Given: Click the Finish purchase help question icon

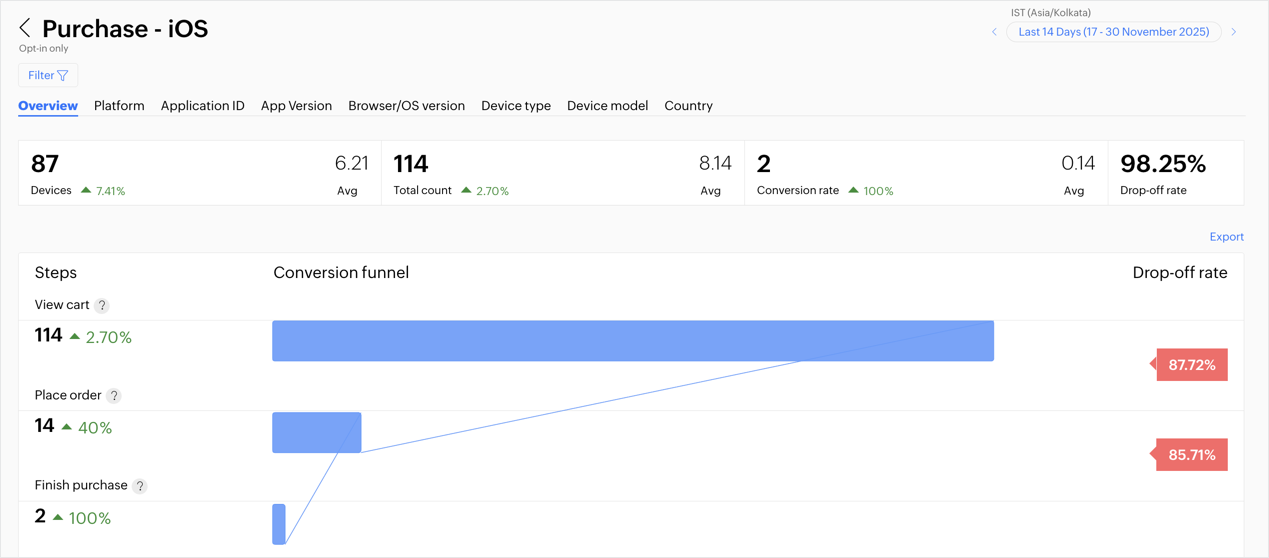Looking at the screenshot, I should coord(140,486).
